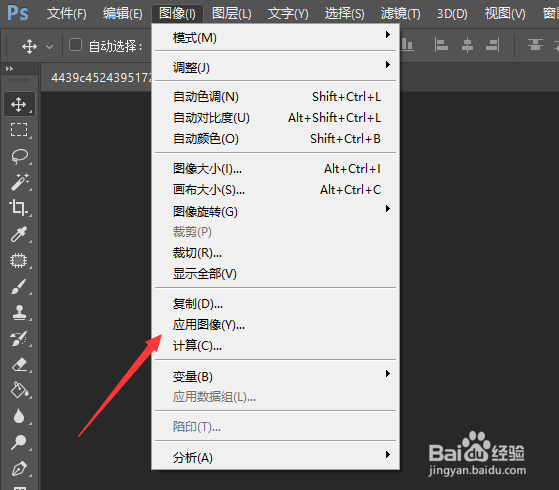Choose 复制(D)... menu item
The width and height of the screenshot is (559, 490).
tap(275, 304)
